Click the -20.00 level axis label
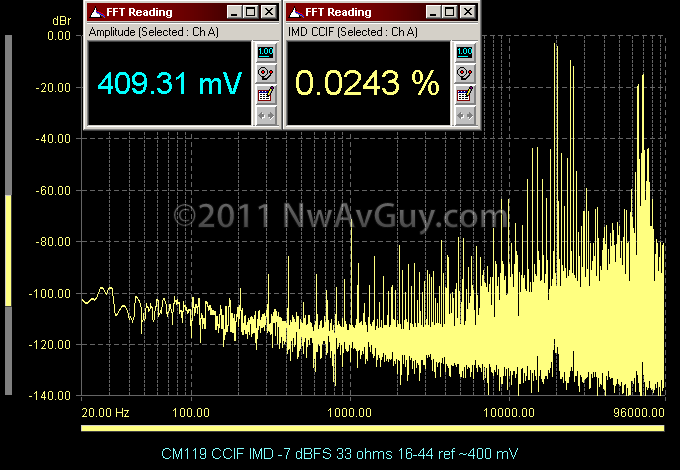 (53, 88)
